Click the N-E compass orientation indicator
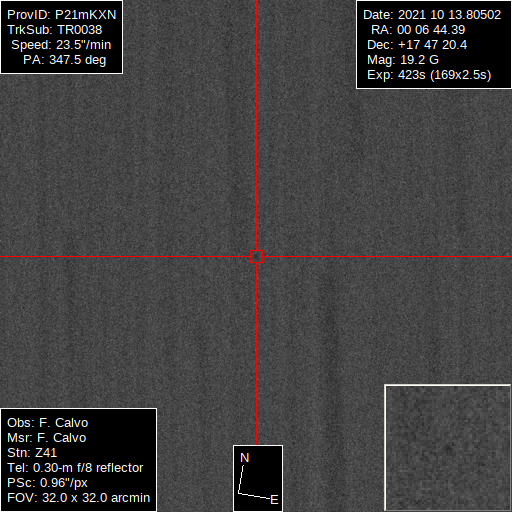 coord(258,478)
